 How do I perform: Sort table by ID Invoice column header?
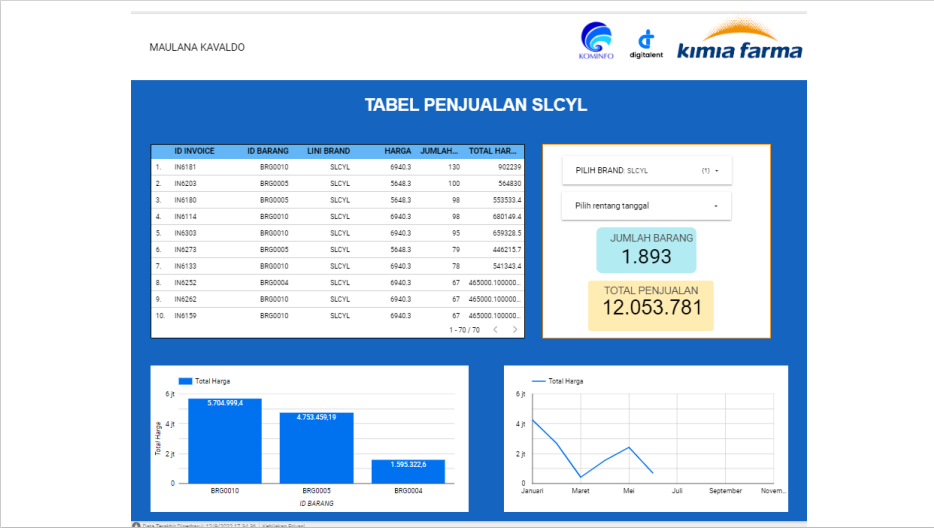194,151
